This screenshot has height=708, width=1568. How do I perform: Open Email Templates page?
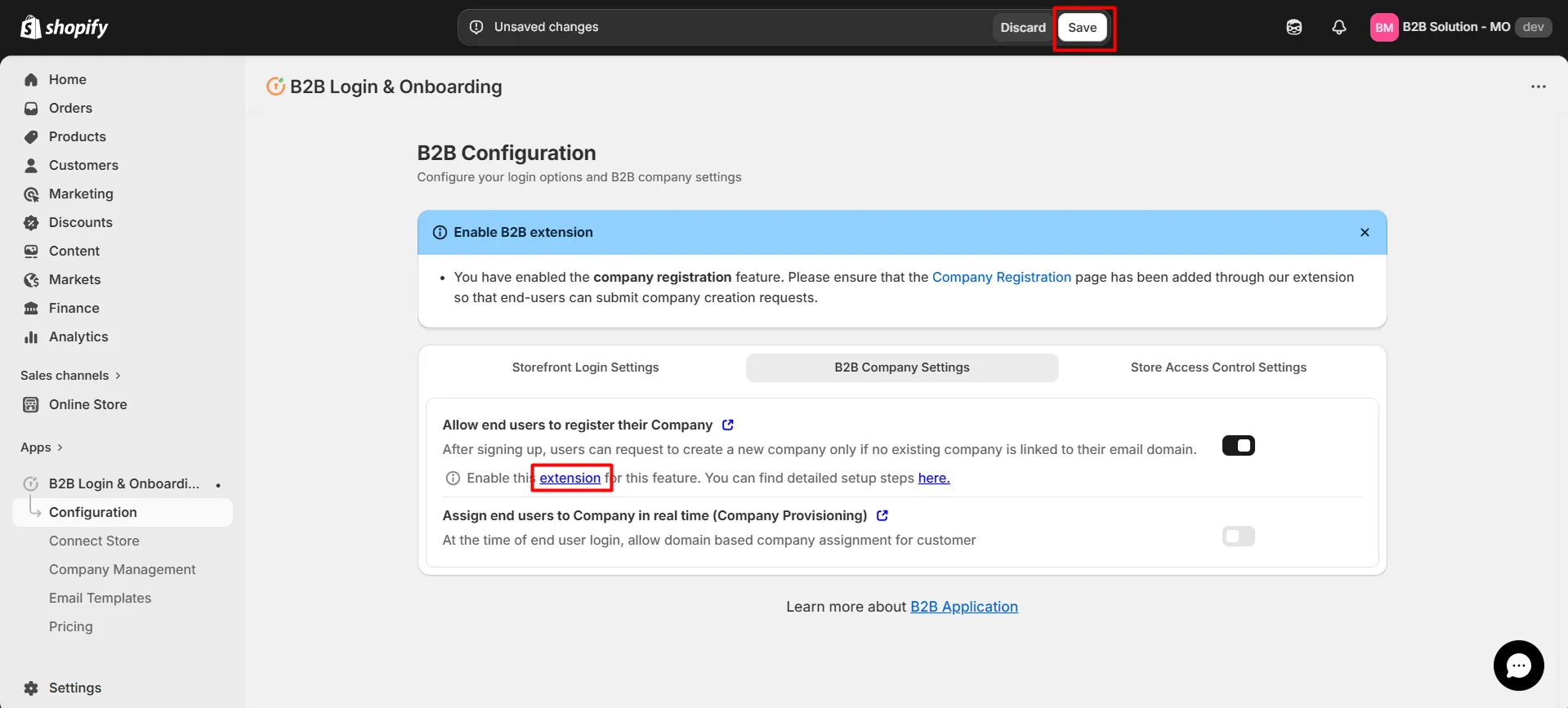click(100, 598)
